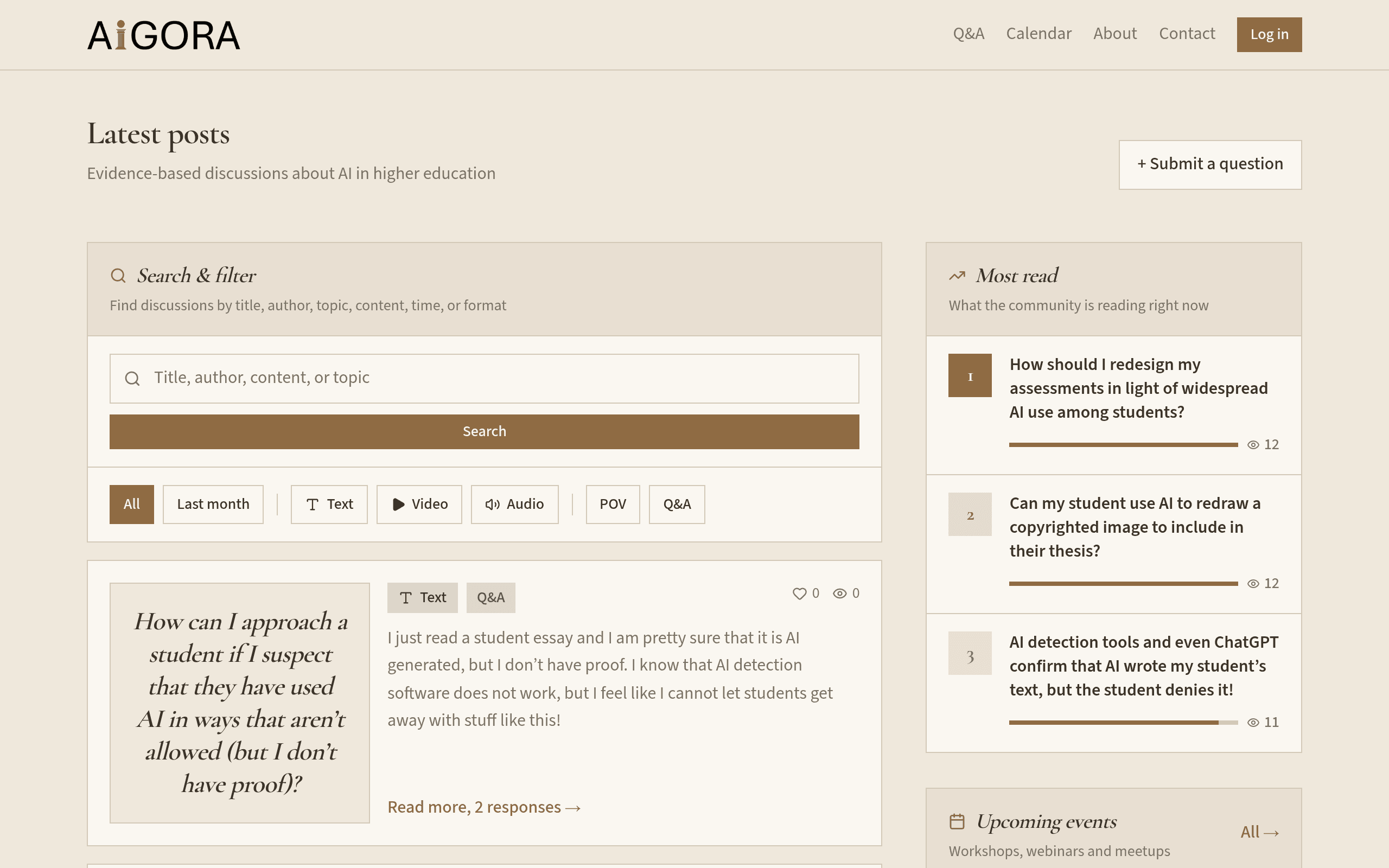
Task: Click progress bar under copyrighted image post
Action: [x=1123, y=584]
